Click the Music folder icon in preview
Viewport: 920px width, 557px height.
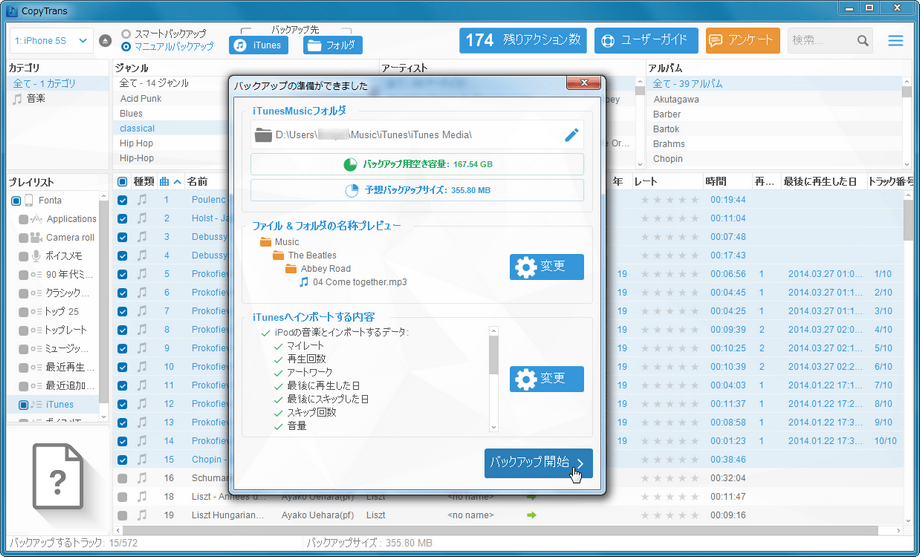click(266, 242)
